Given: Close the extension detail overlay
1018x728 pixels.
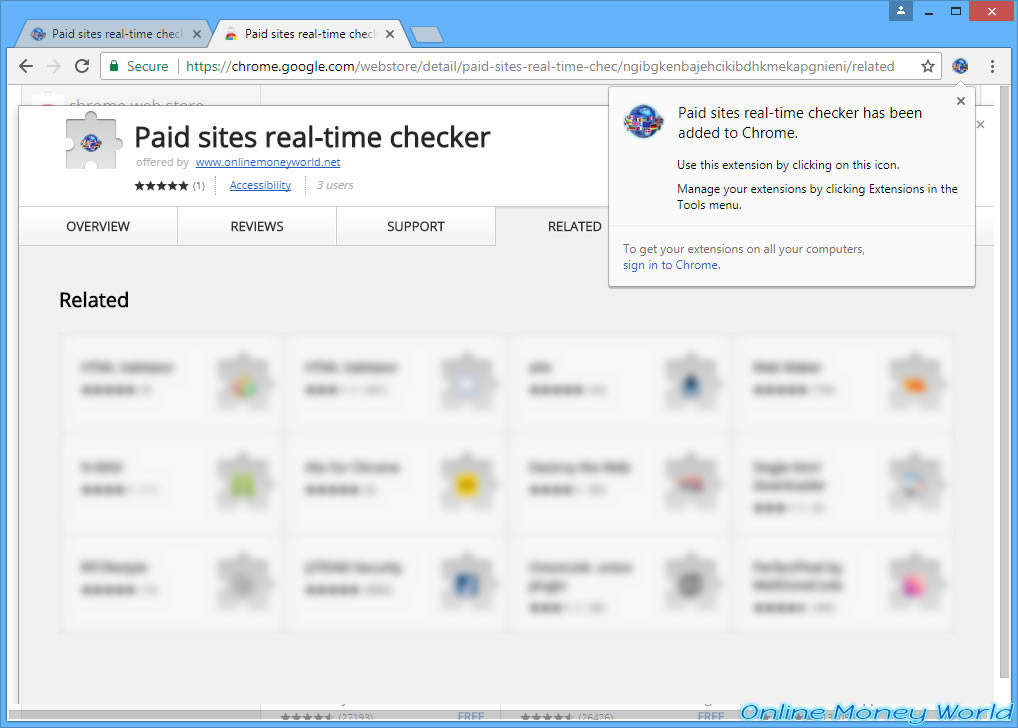Looking at the screenshot, I should tap(980, 125).
